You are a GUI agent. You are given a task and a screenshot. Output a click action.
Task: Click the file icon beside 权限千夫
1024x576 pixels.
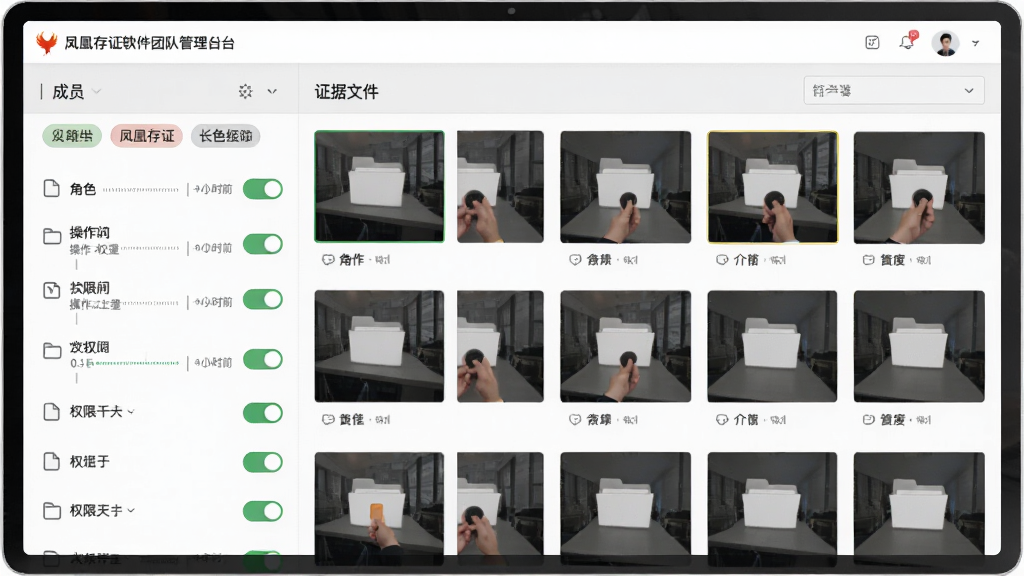point(52,411)
